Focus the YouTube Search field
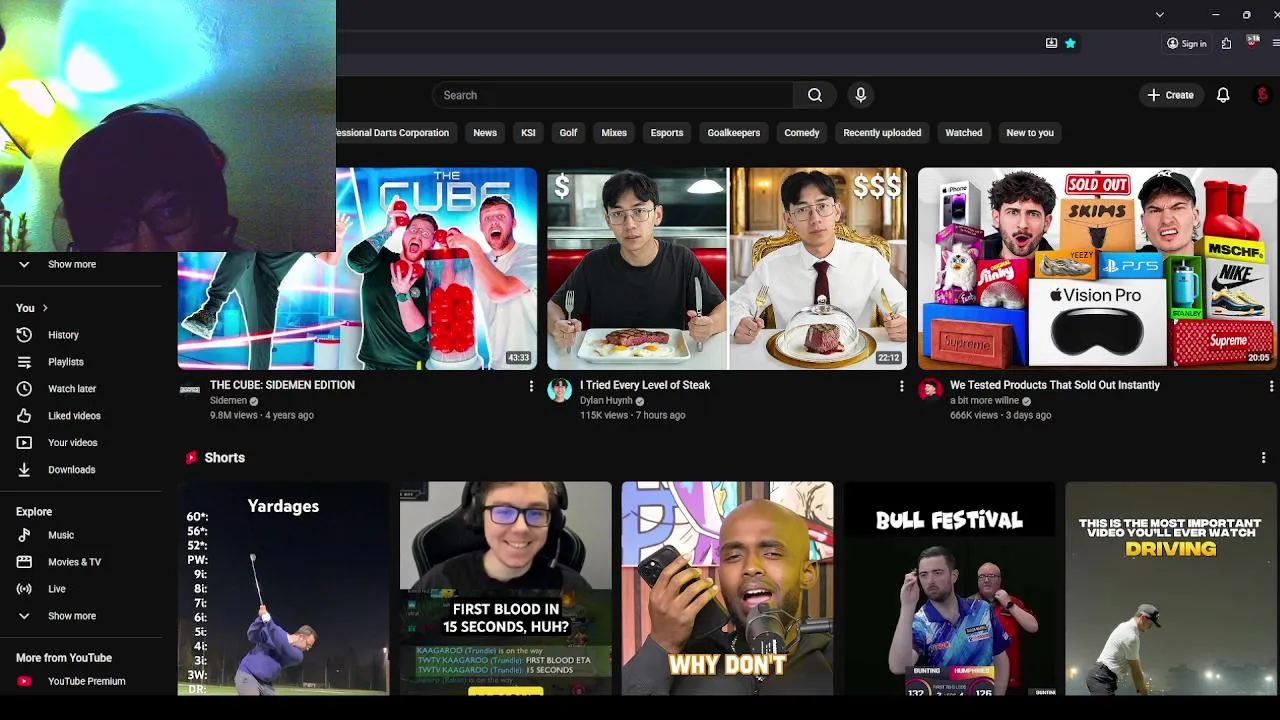 [x=613, y=95]
